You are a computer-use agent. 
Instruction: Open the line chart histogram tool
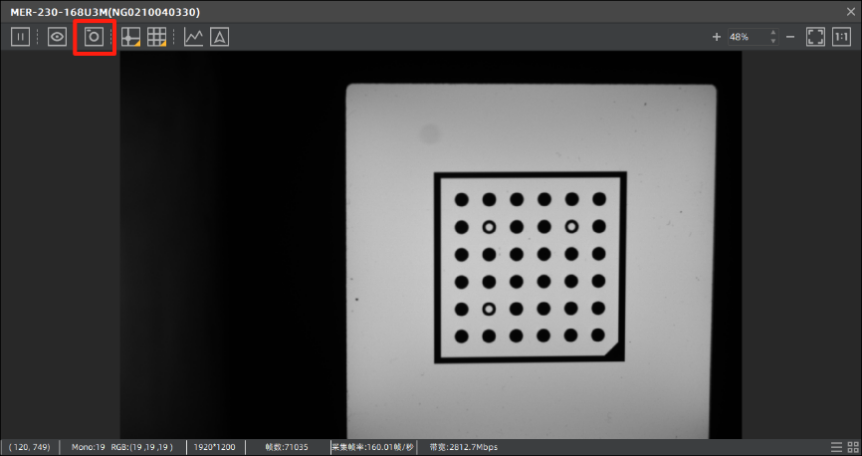click(x=194, y=37)
